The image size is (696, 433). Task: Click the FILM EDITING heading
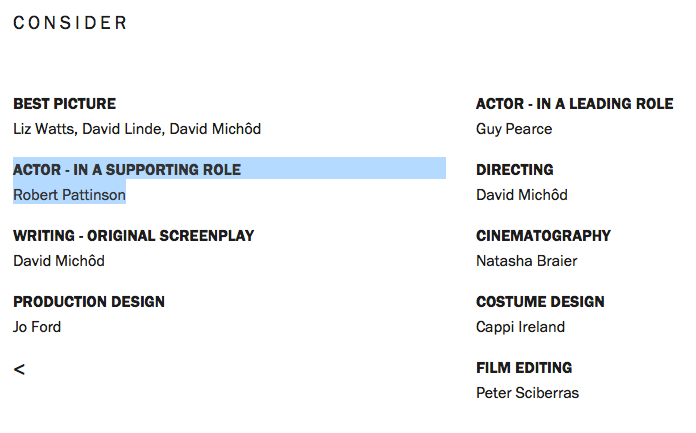[x=524, y=368]
